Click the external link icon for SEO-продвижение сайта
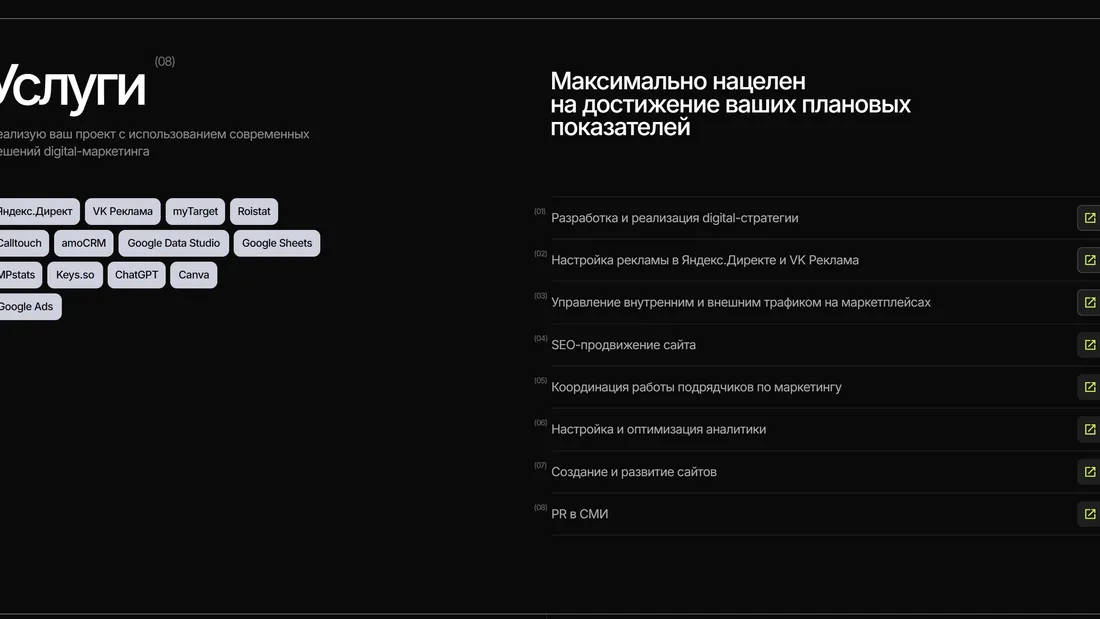Viewport: 1100px width, 619px height. [x=1088, y=344]
